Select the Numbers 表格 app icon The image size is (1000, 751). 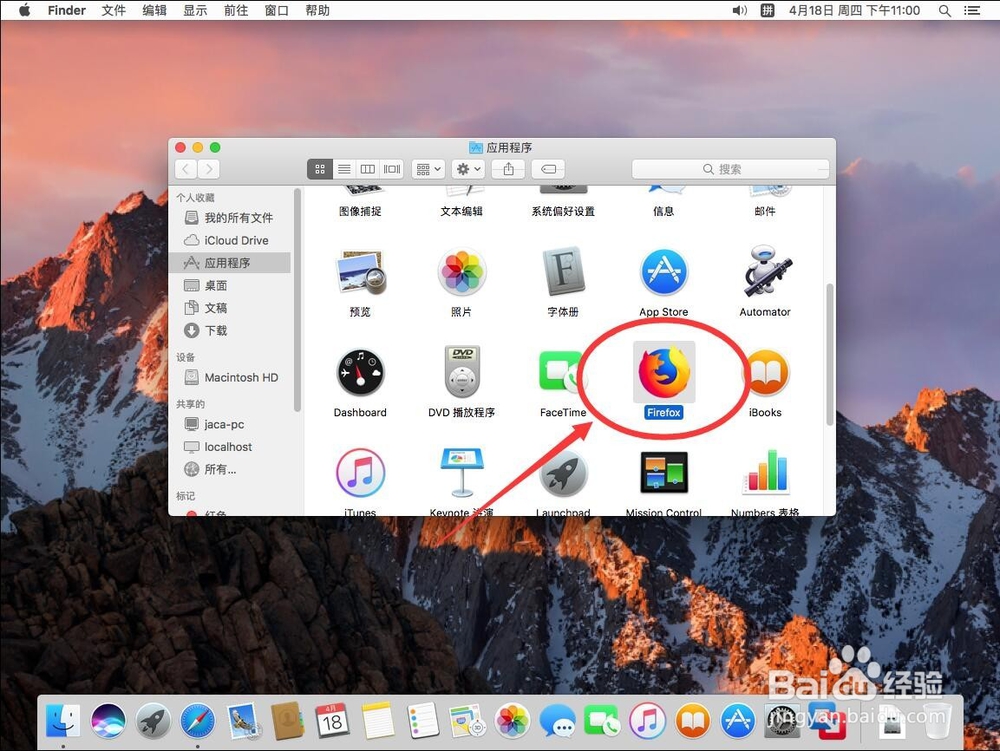pyautogui.click(x=765, y=472)
